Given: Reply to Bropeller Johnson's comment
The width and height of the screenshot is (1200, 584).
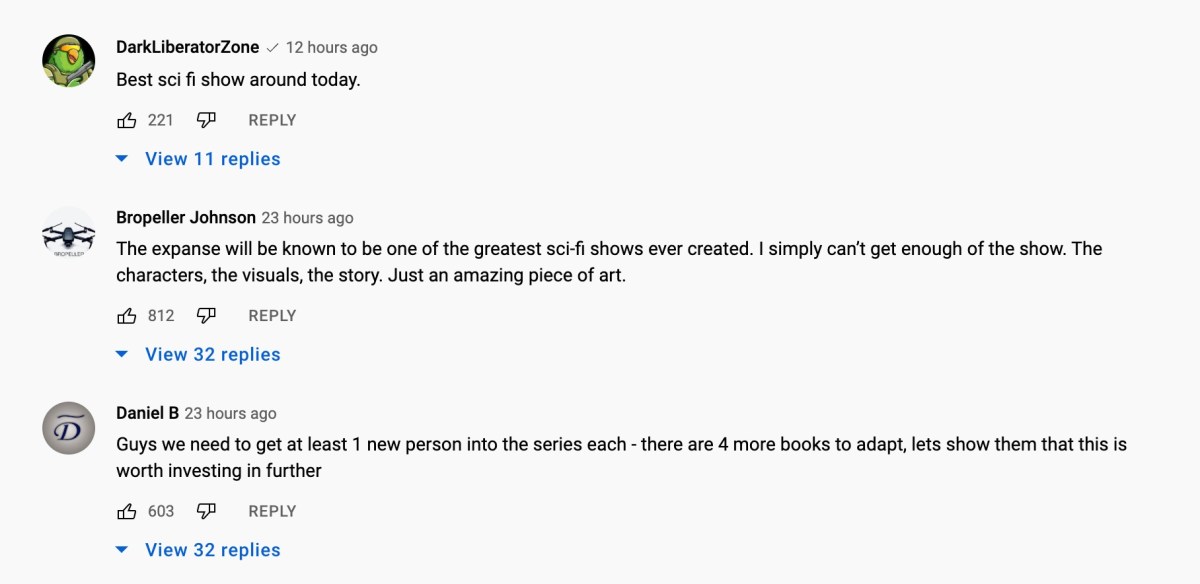Looking at the screenshot, I should click(272, 316).
